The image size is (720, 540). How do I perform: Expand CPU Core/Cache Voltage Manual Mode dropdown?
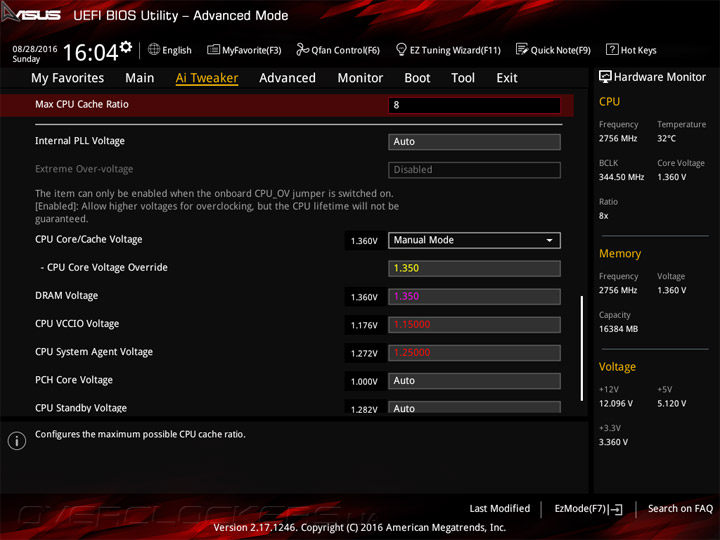pos(474,240)
